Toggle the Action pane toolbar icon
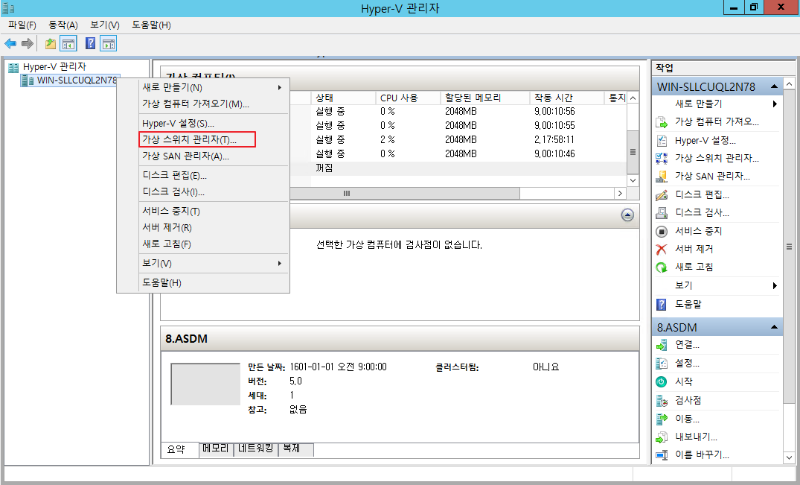The height and width of the screenshot is (485, 800). tap(108, 44)
